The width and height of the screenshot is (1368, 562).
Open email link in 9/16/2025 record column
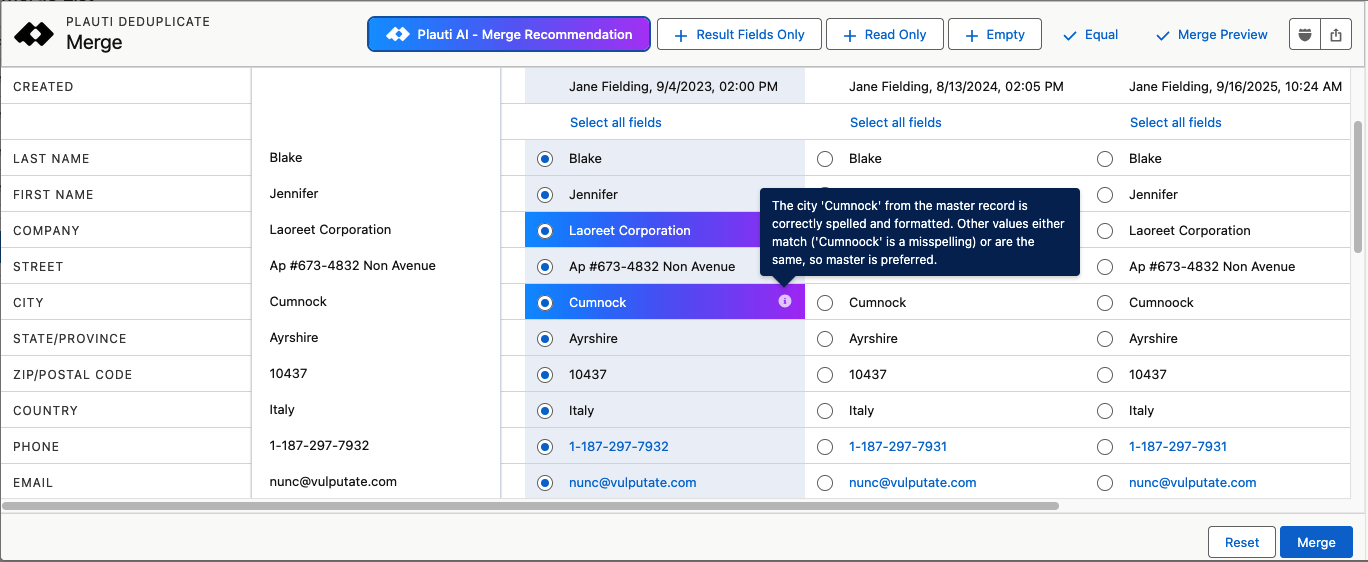(1193, 482)
